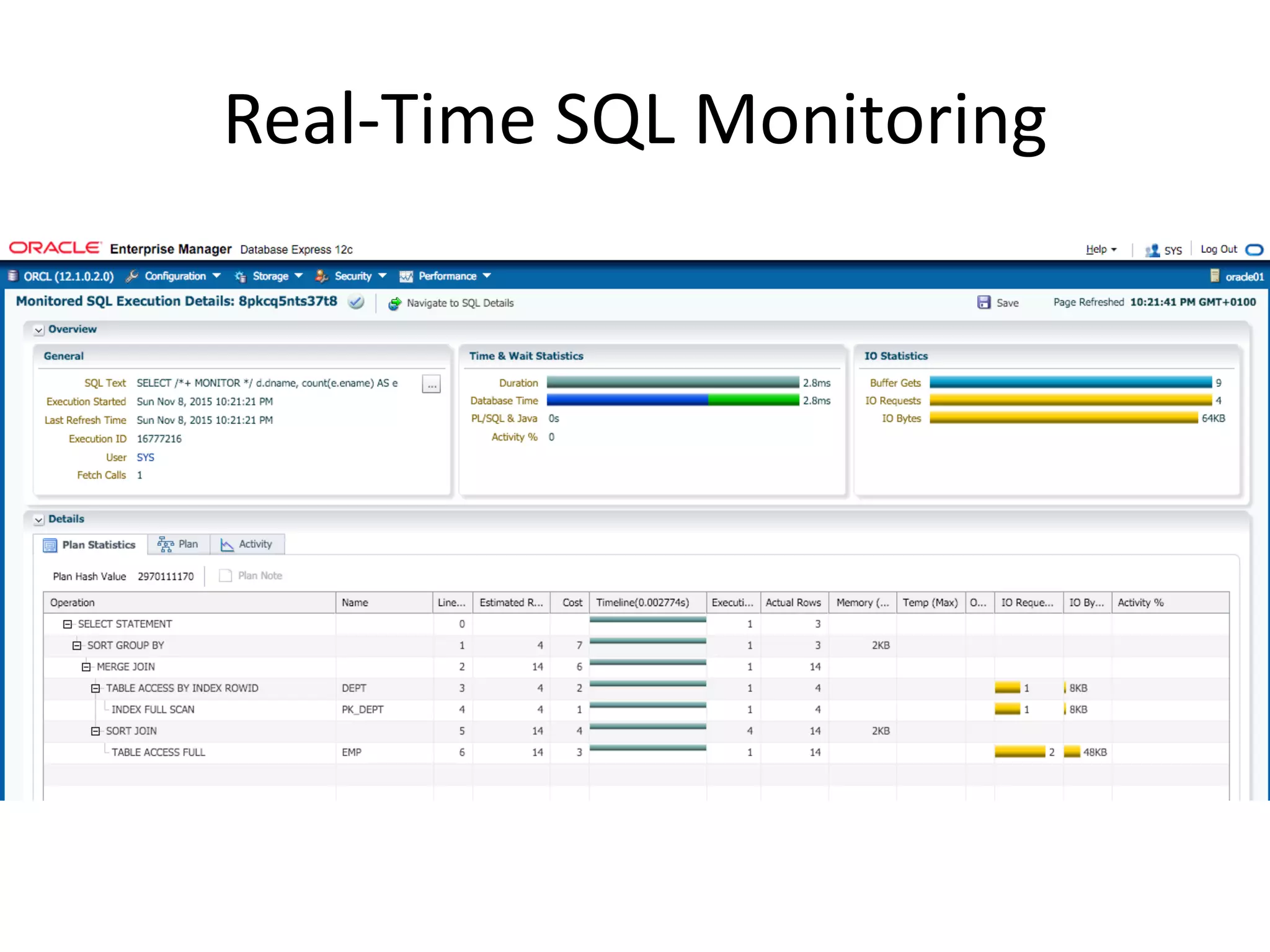Open the Storage menu
This screenshot has width=1270, height=952.
(270, 276)
